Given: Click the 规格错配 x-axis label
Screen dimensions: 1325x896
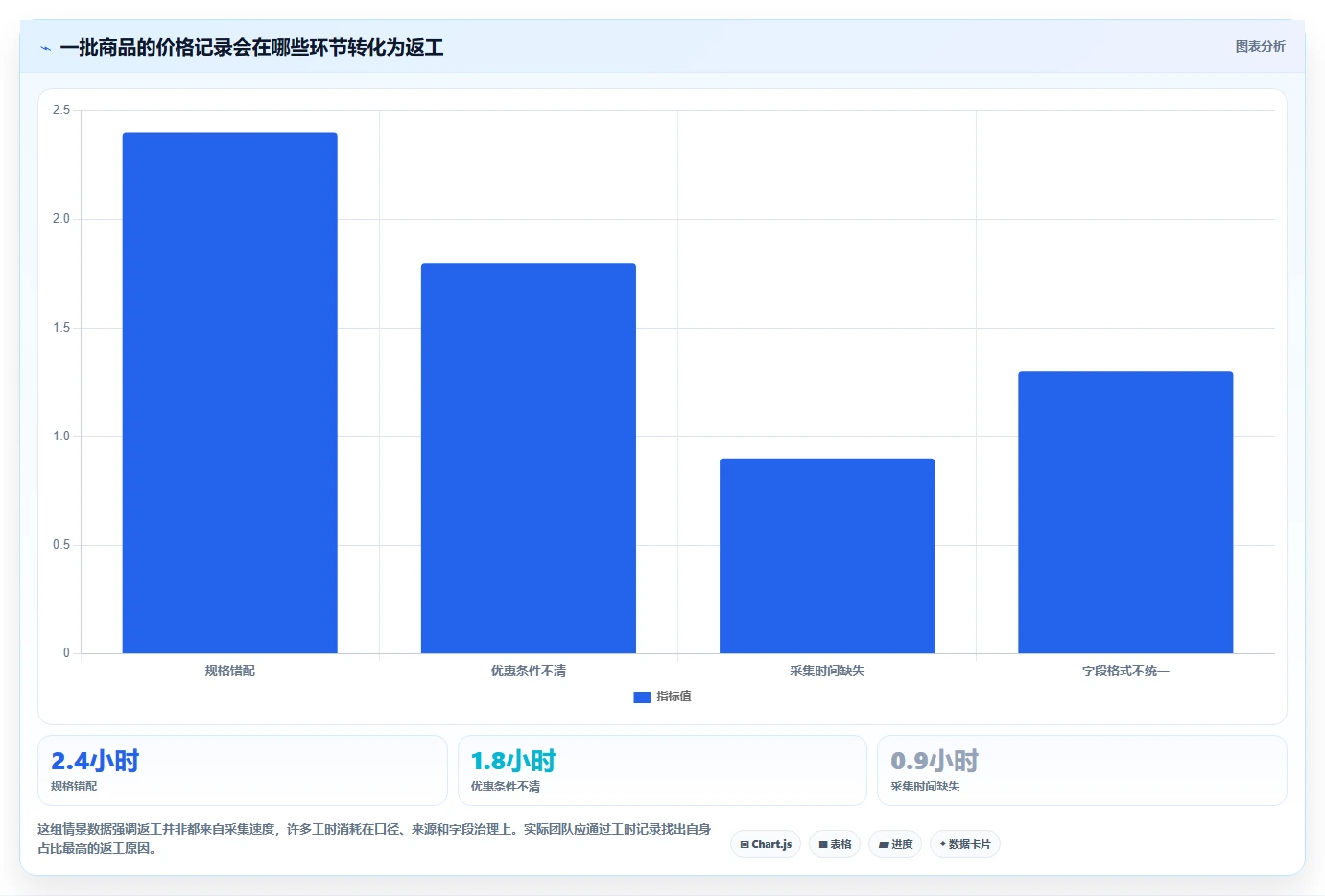Looking at the screenshot, I should [x=229, y=671].
